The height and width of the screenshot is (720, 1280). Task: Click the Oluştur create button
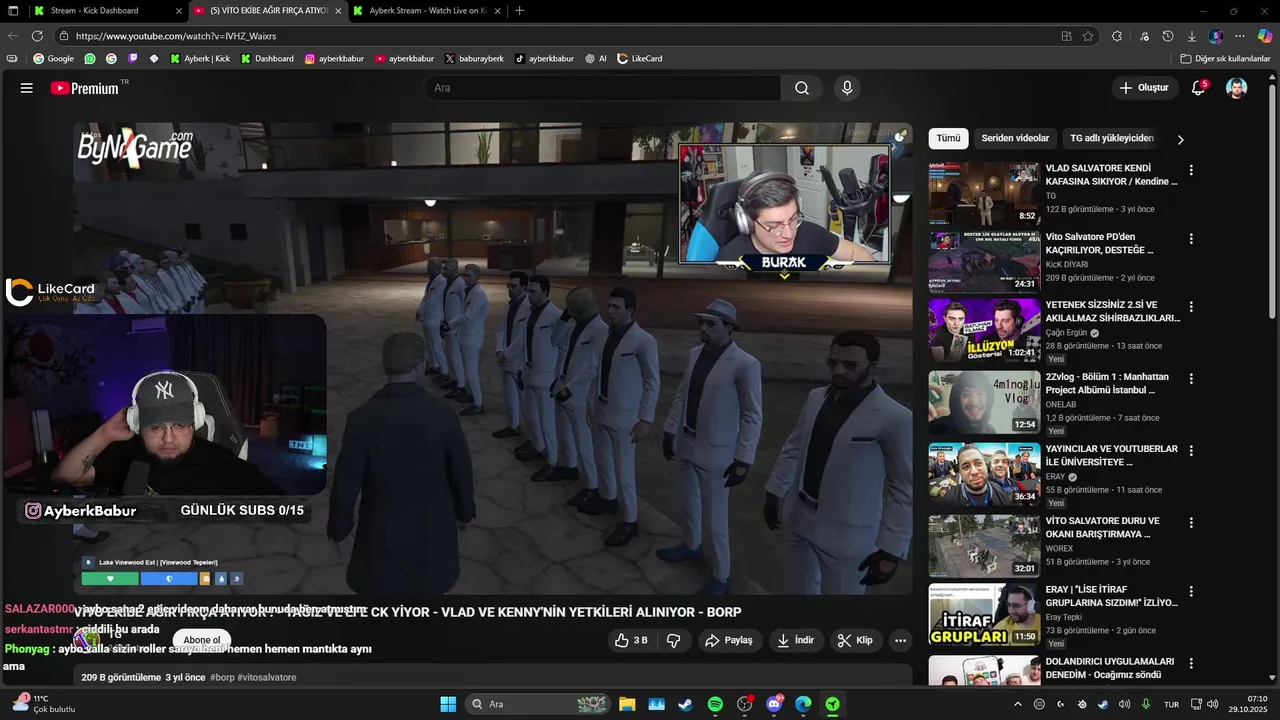click(1145, 88)
